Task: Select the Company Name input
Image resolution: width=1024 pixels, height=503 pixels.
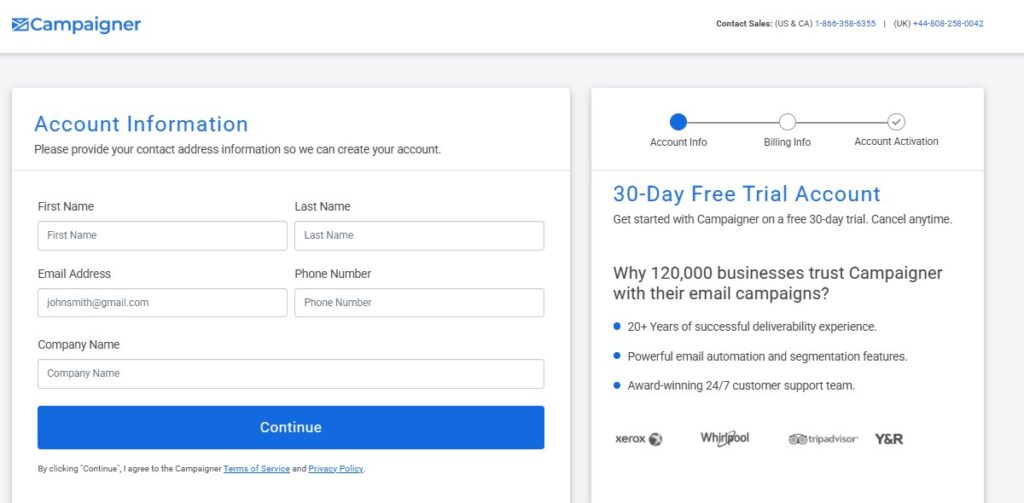Action: tap(291, 374)
